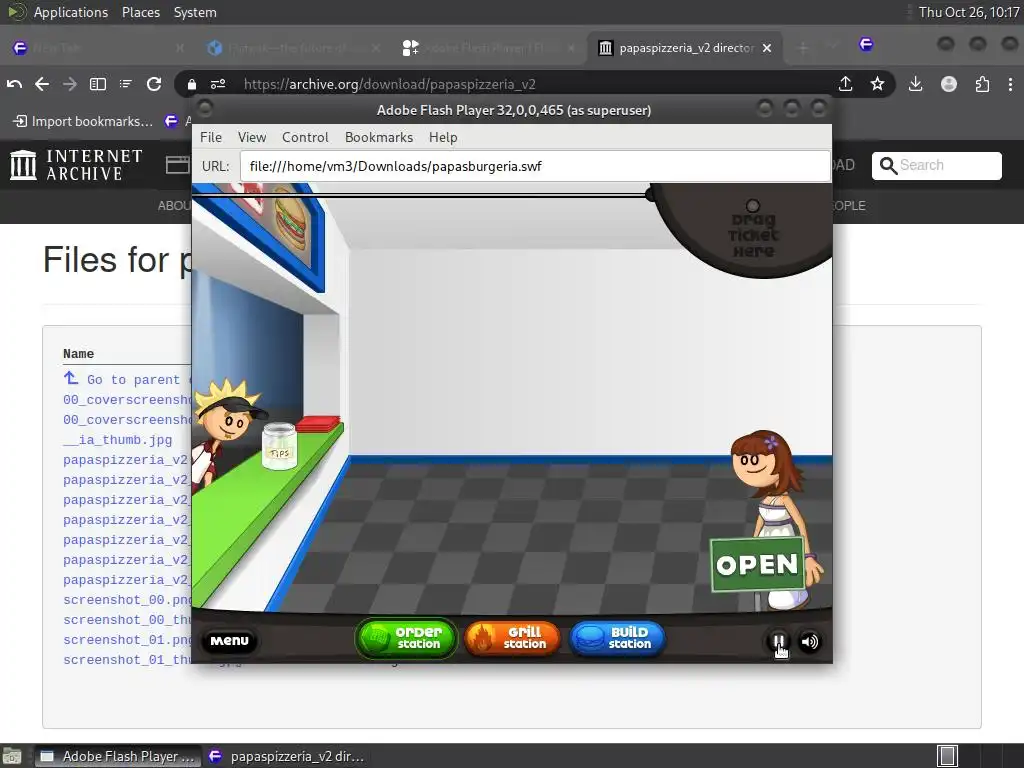Click the show desktop icon in taskbar
This screenshot has height=768, width=1024.
click(x=12, y=756)
